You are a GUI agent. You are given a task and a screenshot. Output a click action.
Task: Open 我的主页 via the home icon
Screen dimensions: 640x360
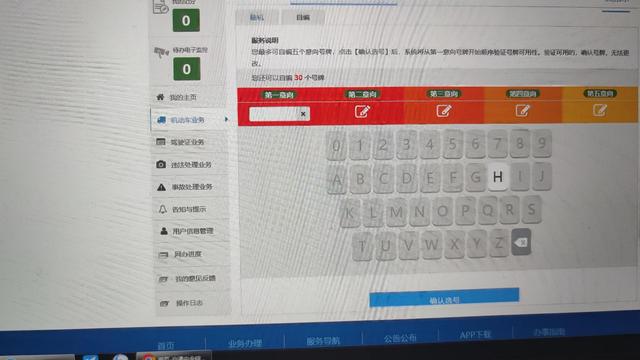click(160, 97)
